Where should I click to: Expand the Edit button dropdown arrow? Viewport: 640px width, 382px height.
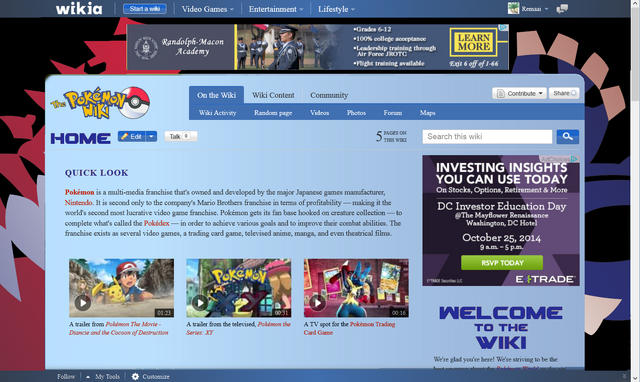[151, 136]
